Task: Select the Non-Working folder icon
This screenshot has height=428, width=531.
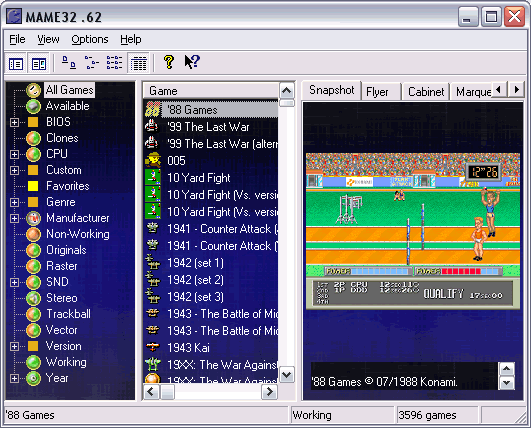Action: pos(33,234)
